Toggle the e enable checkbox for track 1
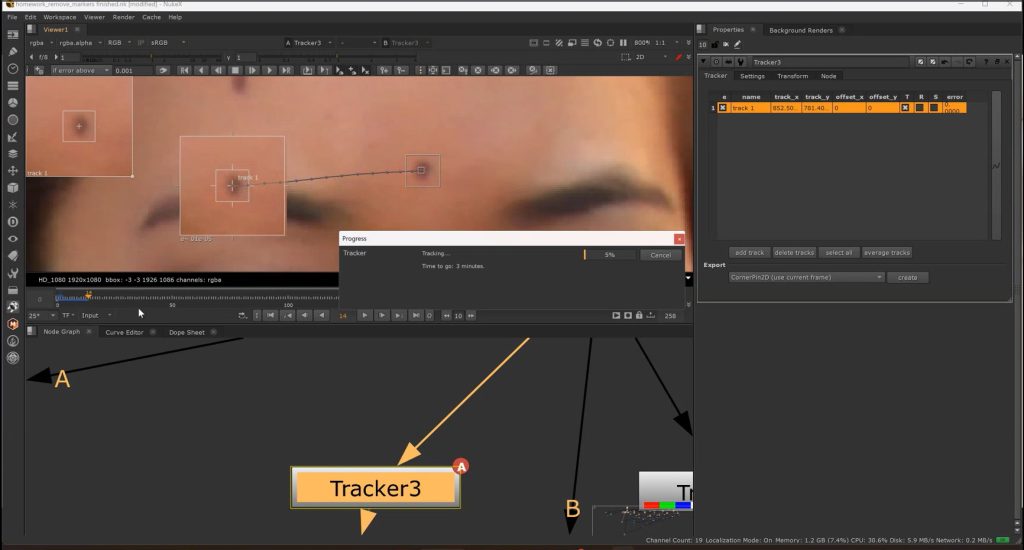 pyautogui.click(x=723, y=108)
